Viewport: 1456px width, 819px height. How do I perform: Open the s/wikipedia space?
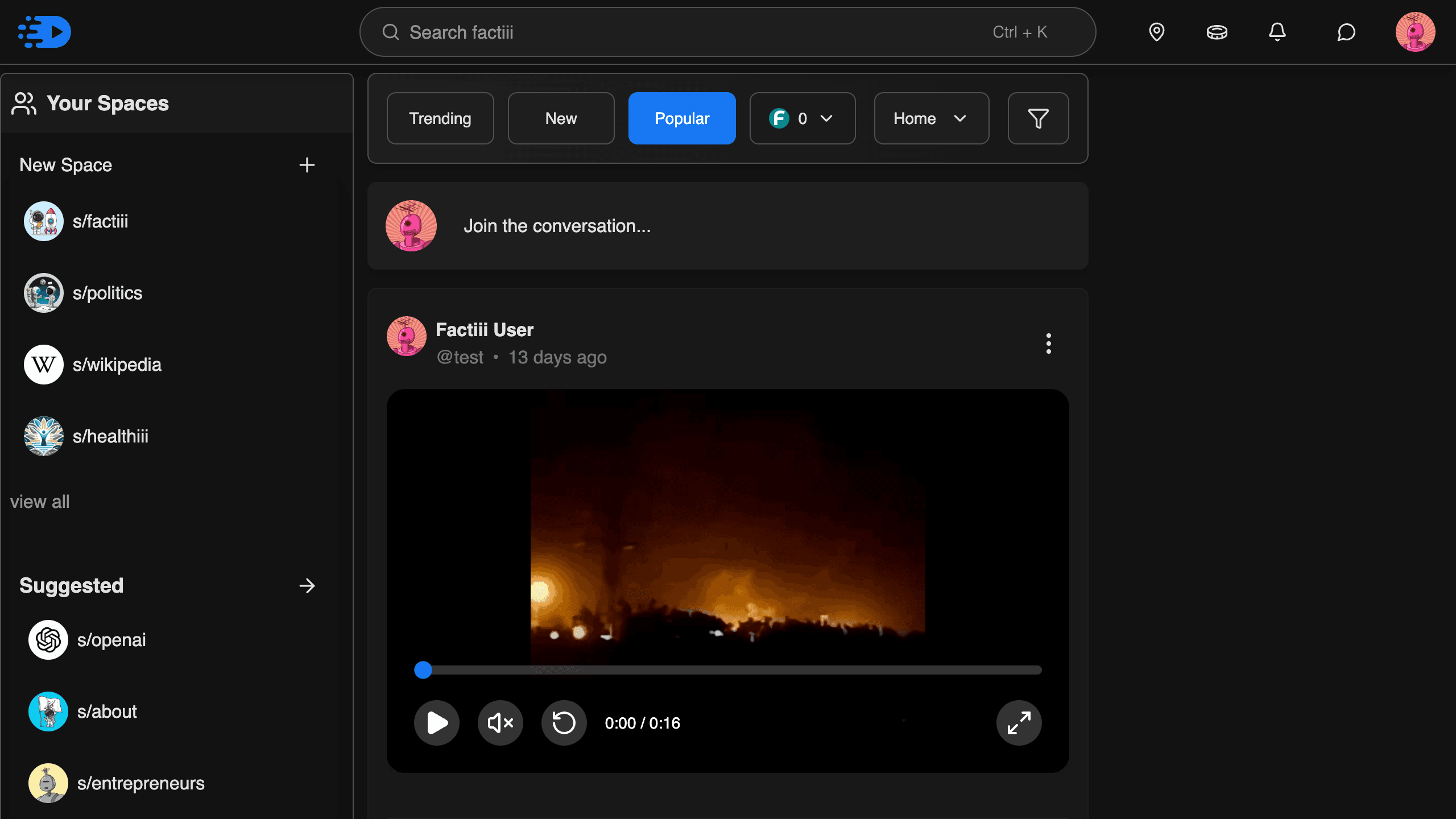(117, 365)
